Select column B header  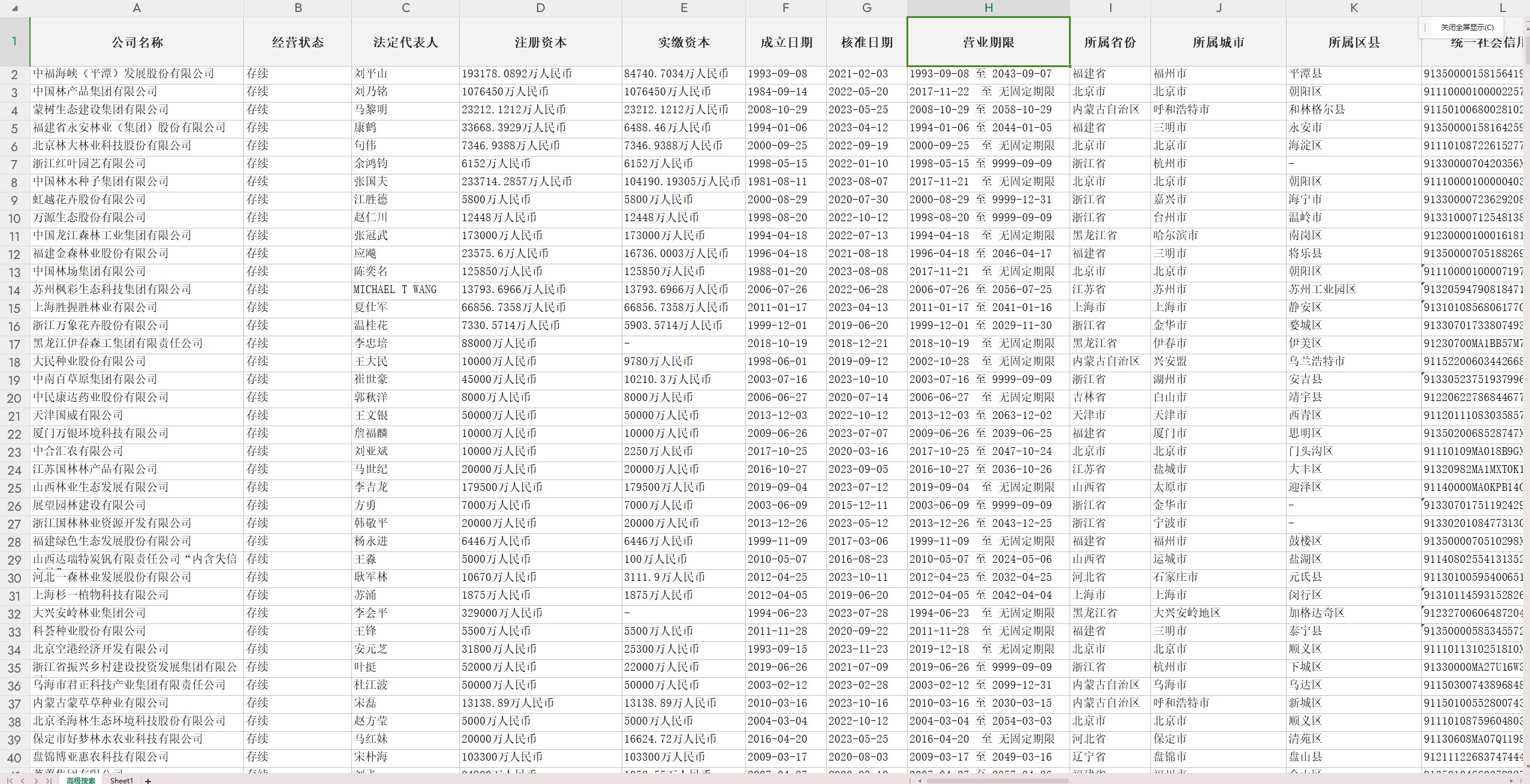(x=298, y=8)
